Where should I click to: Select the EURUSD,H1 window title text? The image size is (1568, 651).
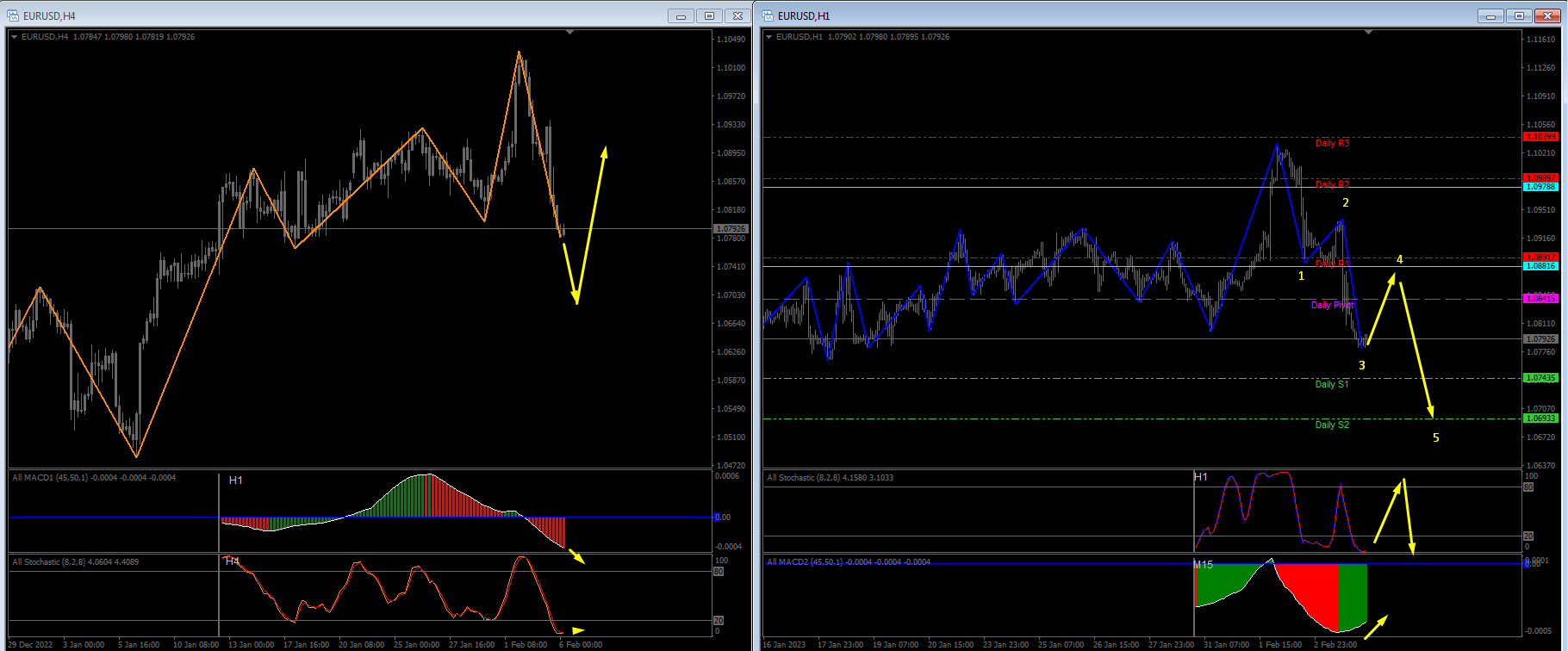[804, 16]
